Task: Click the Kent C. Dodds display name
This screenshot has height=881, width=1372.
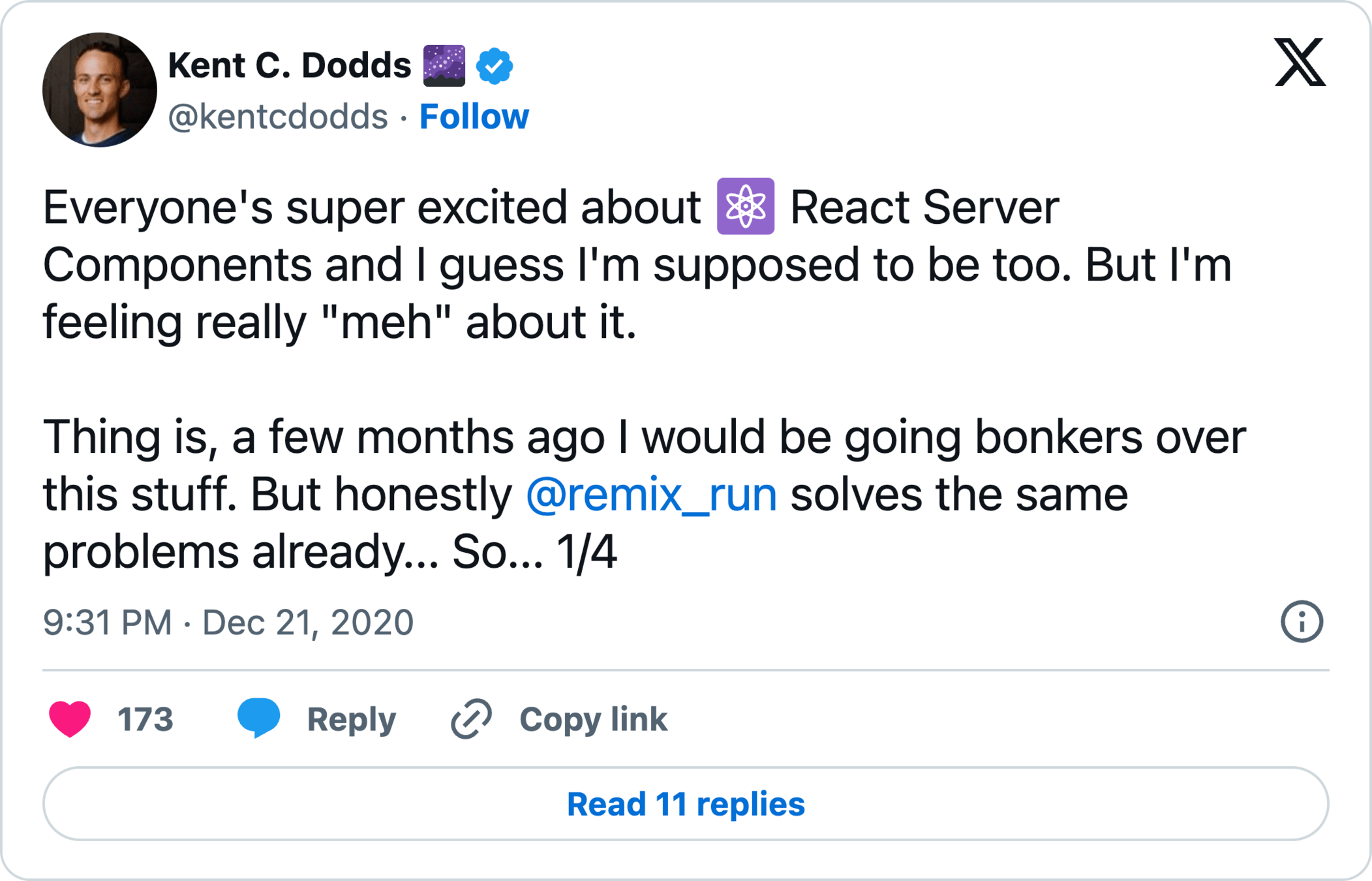Action: [x=289, y=65]
